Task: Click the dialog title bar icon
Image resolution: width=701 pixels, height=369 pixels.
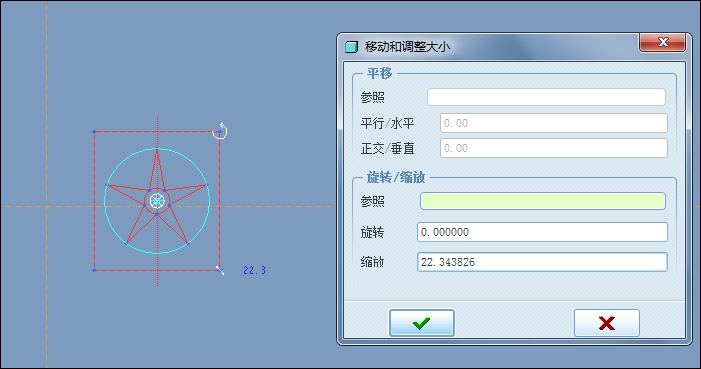Action: click(x=351, y=47)
